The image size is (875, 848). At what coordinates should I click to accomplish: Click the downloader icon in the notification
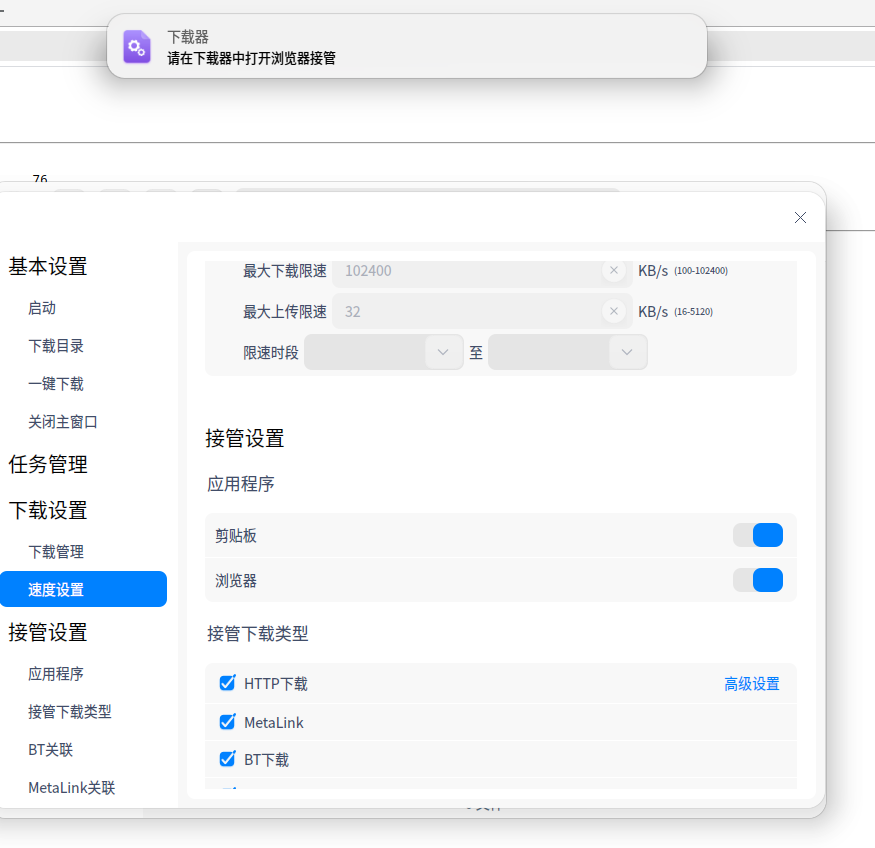pyautogui.click(x=137, y=47)
